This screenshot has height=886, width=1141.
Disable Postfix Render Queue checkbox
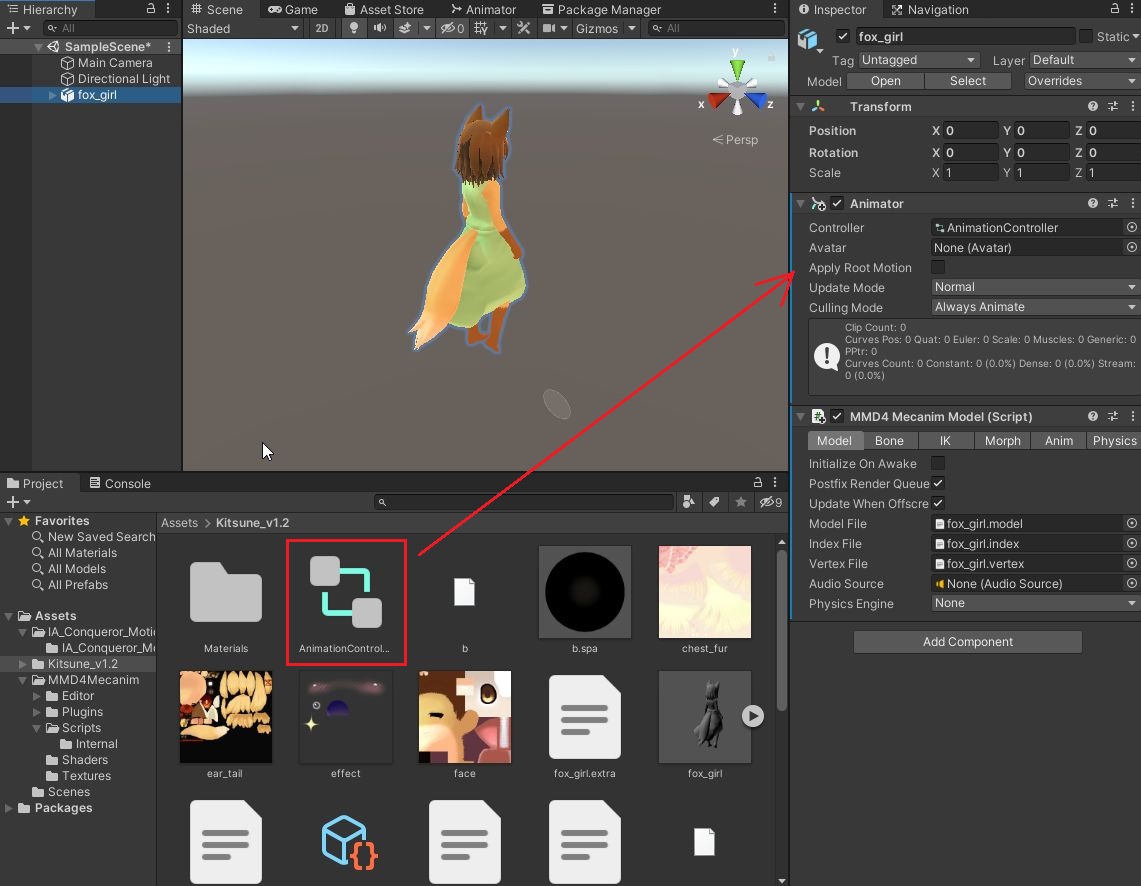coord(938,483)
